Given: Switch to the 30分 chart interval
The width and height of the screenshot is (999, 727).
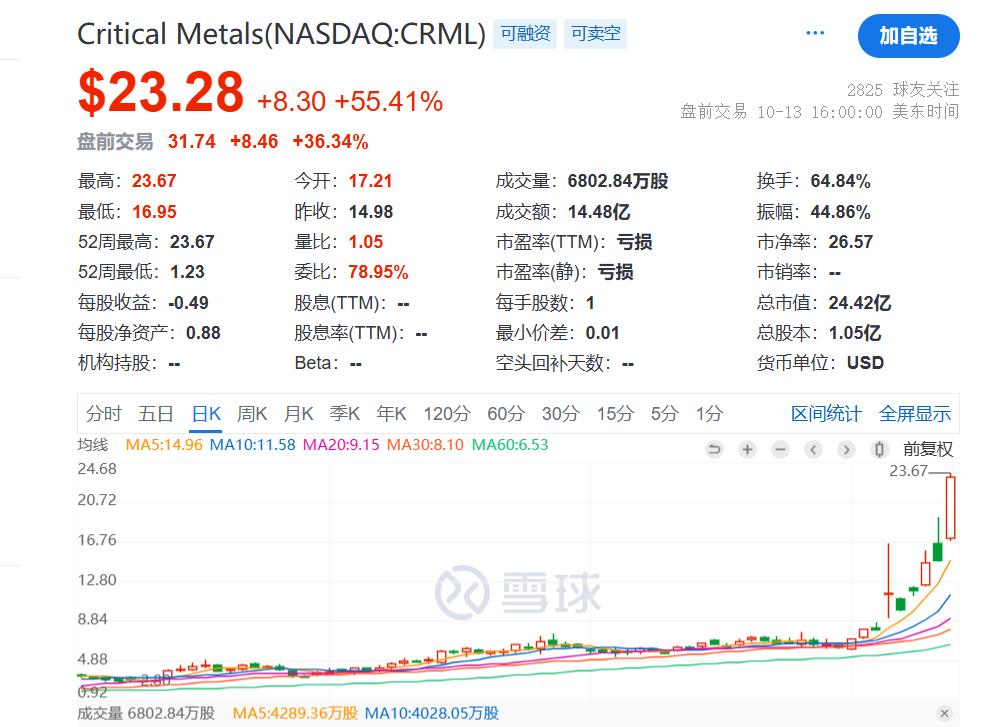Looking at the screenshot, I should point(560,414).
